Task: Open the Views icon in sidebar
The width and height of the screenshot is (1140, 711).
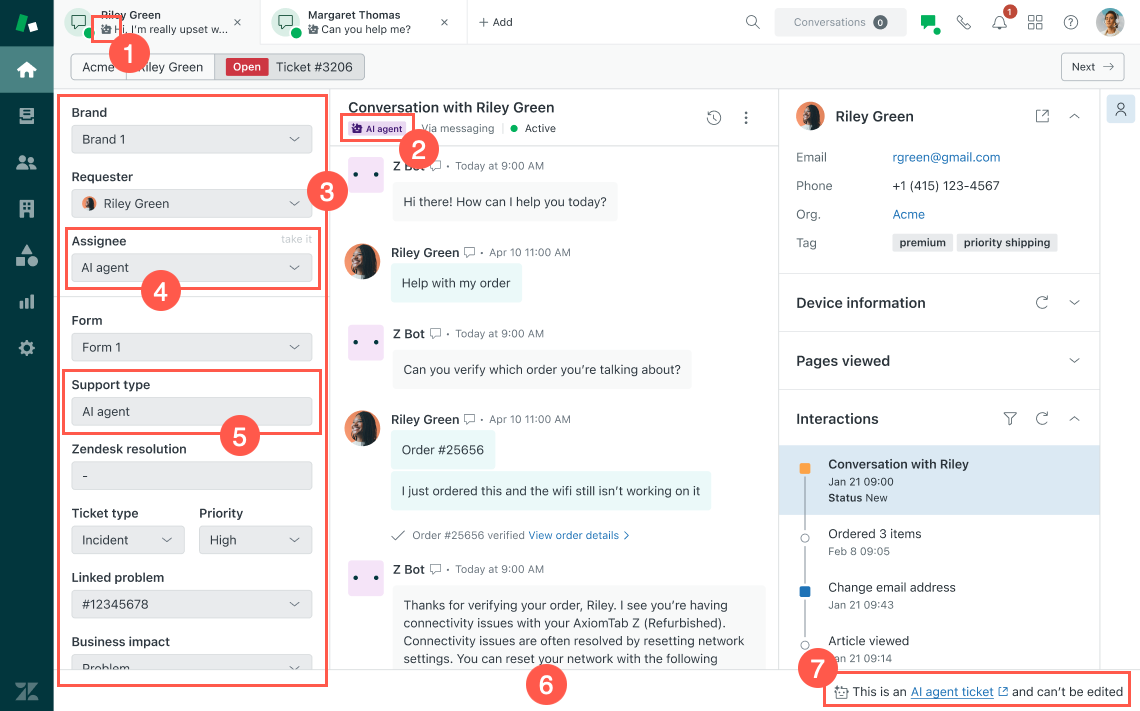Action: pos(26,116)
